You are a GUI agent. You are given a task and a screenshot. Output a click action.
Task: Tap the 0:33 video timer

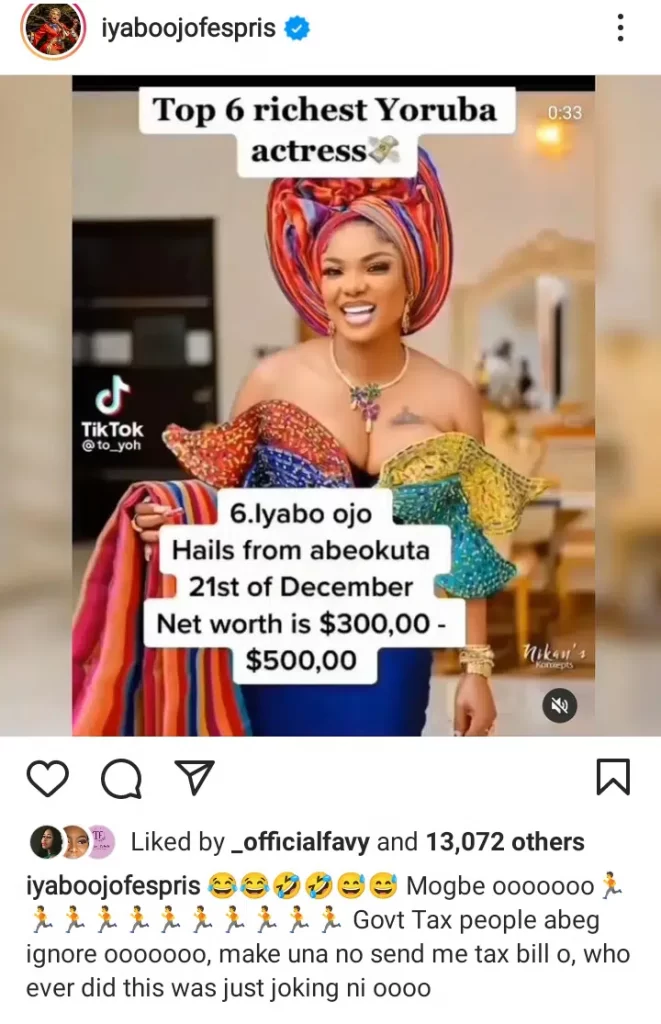coord(564,113)
